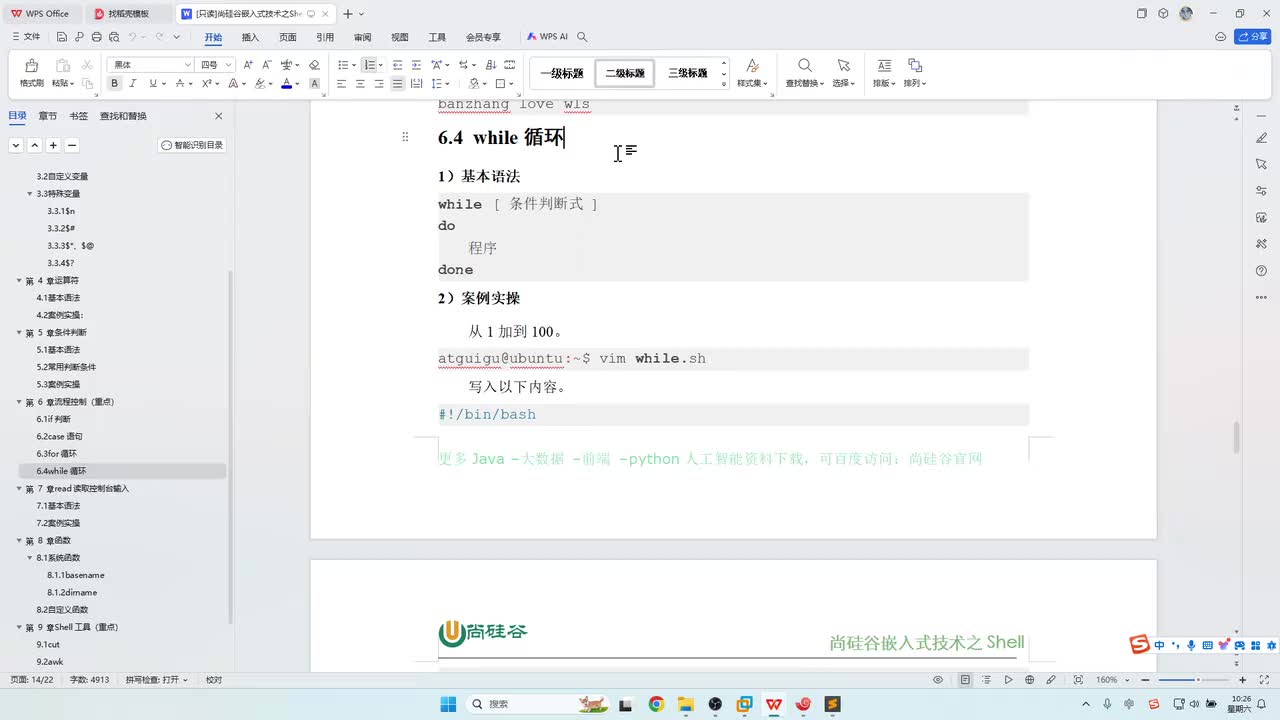Click the Print icon in quick access bar

(x=96, y=37)
